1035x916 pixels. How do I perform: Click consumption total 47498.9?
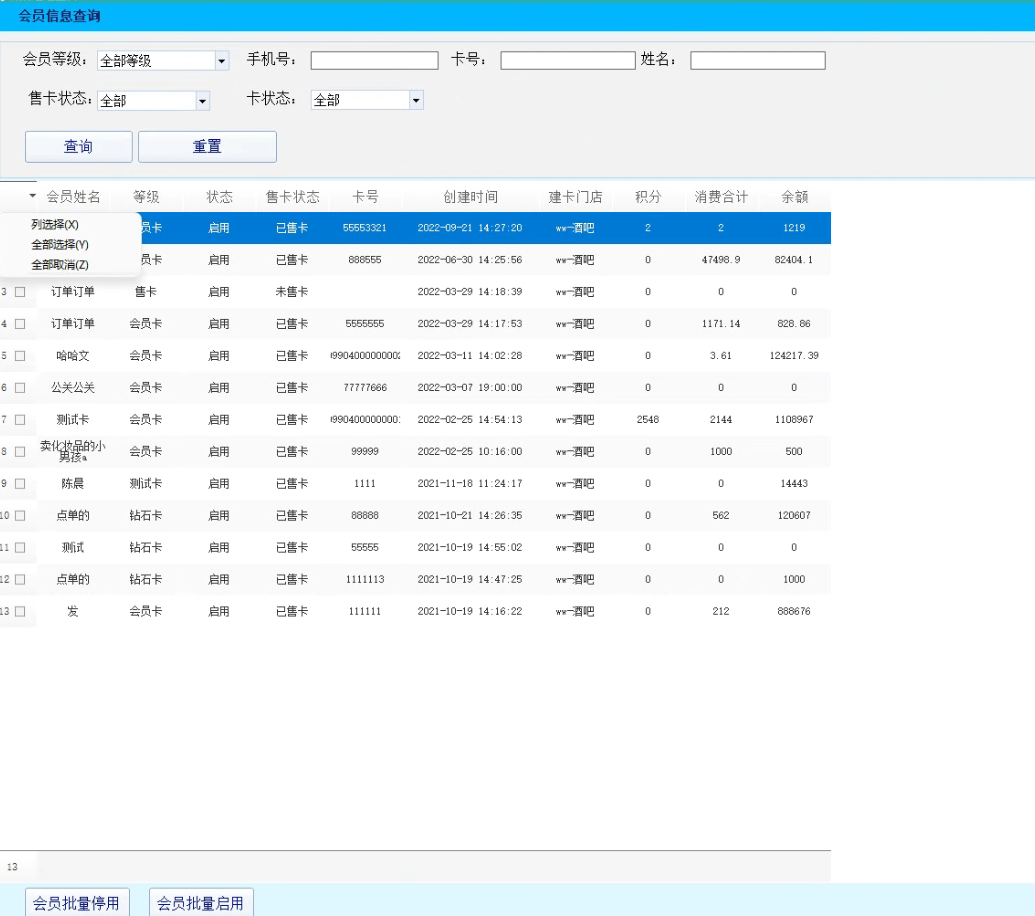[x=721, y=260]
